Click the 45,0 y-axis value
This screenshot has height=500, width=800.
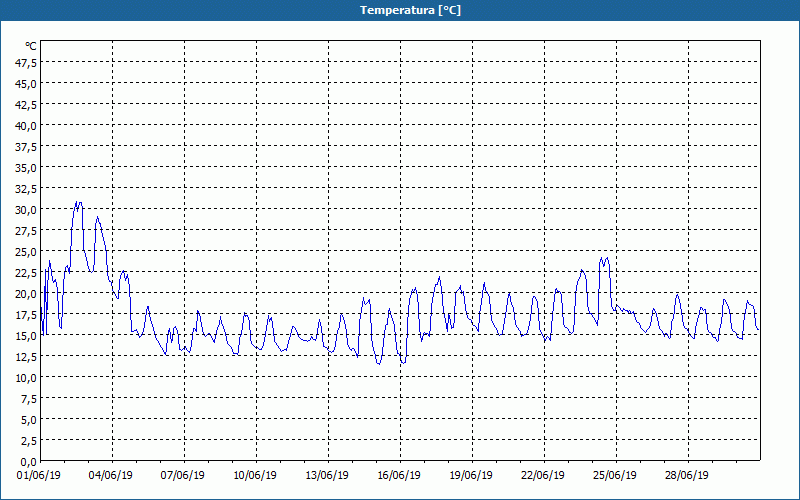[x=26, y=84]
